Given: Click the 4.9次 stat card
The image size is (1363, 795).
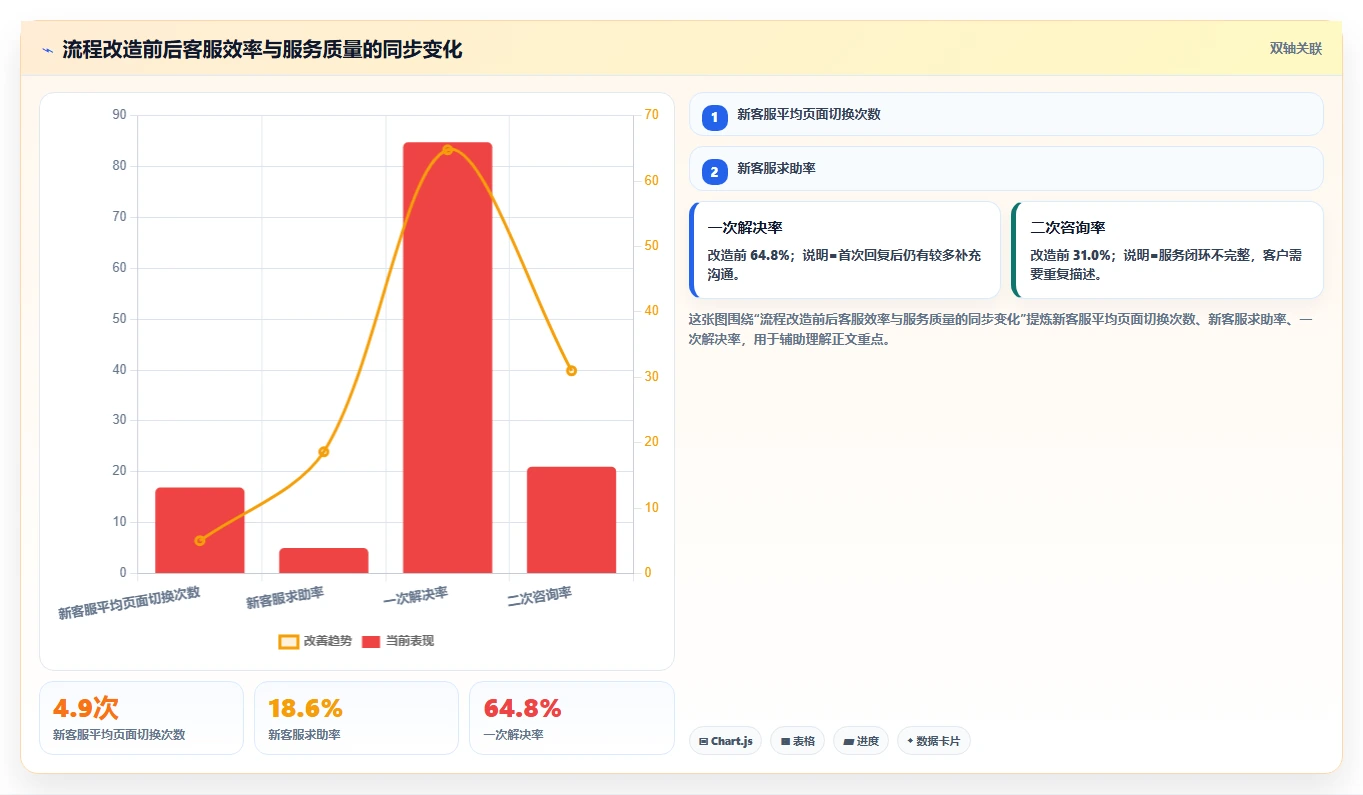Looking at the screenshot, I should pos(141,718).
